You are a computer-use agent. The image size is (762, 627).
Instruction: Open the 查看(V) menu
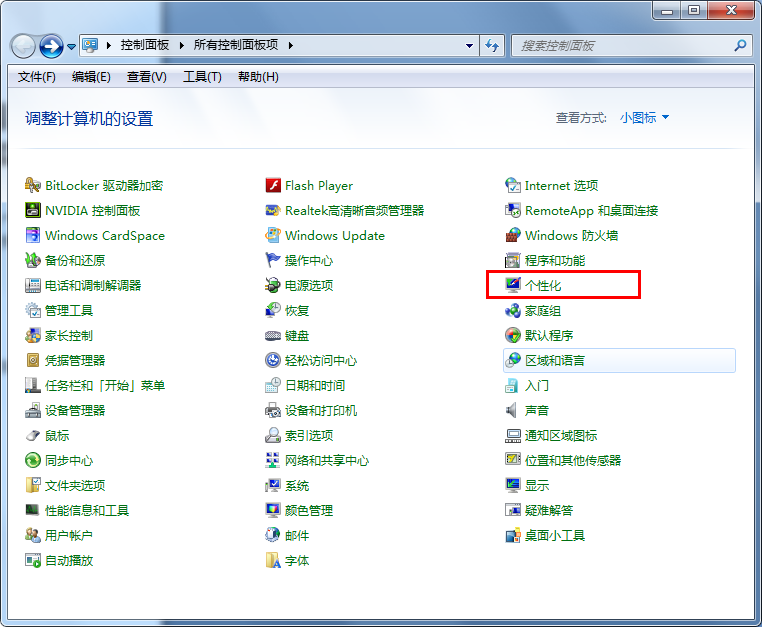tap(146, 77)
